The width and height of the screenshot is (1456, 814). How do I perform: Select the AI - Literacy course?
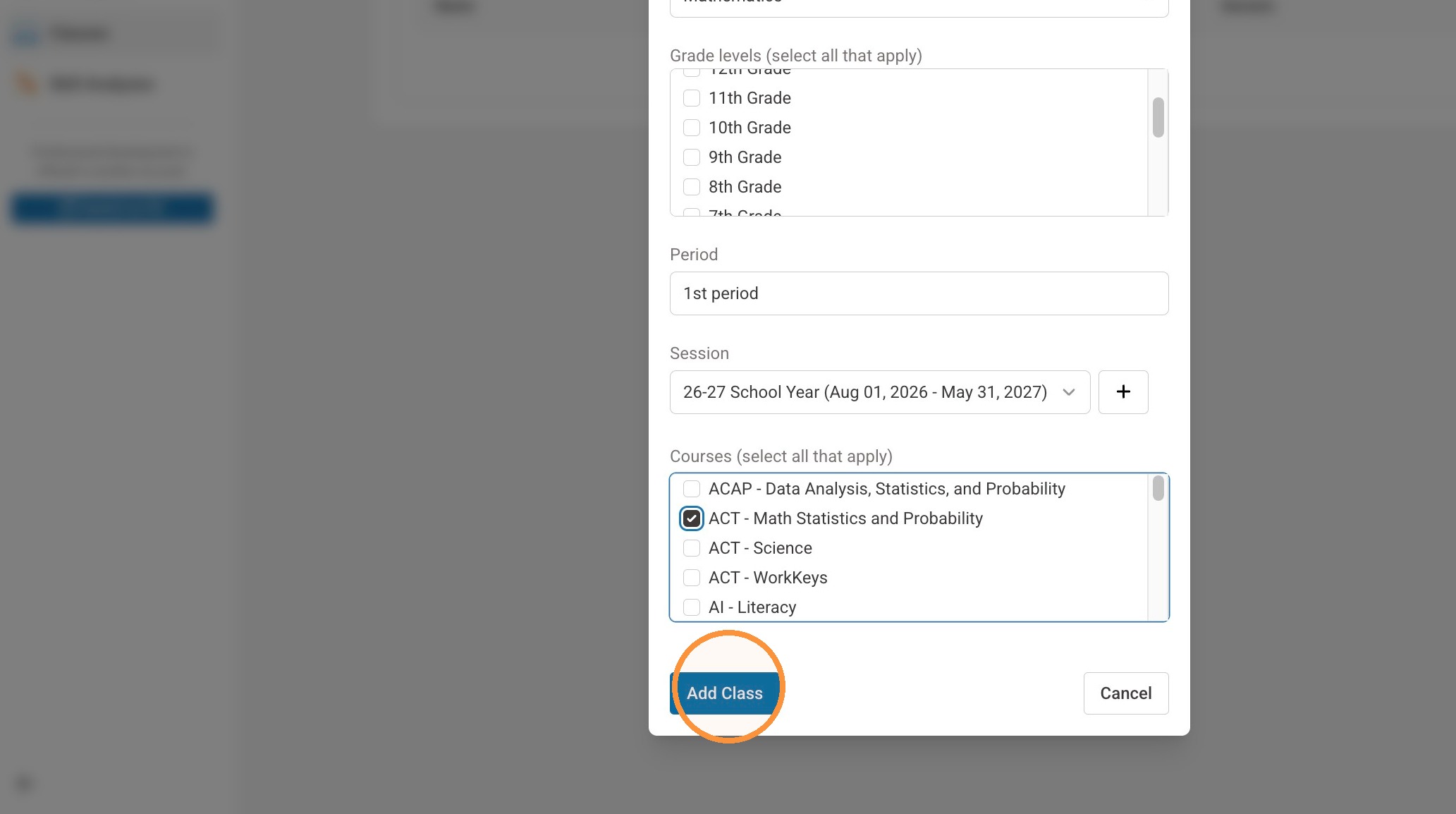[x=692, y=607]
